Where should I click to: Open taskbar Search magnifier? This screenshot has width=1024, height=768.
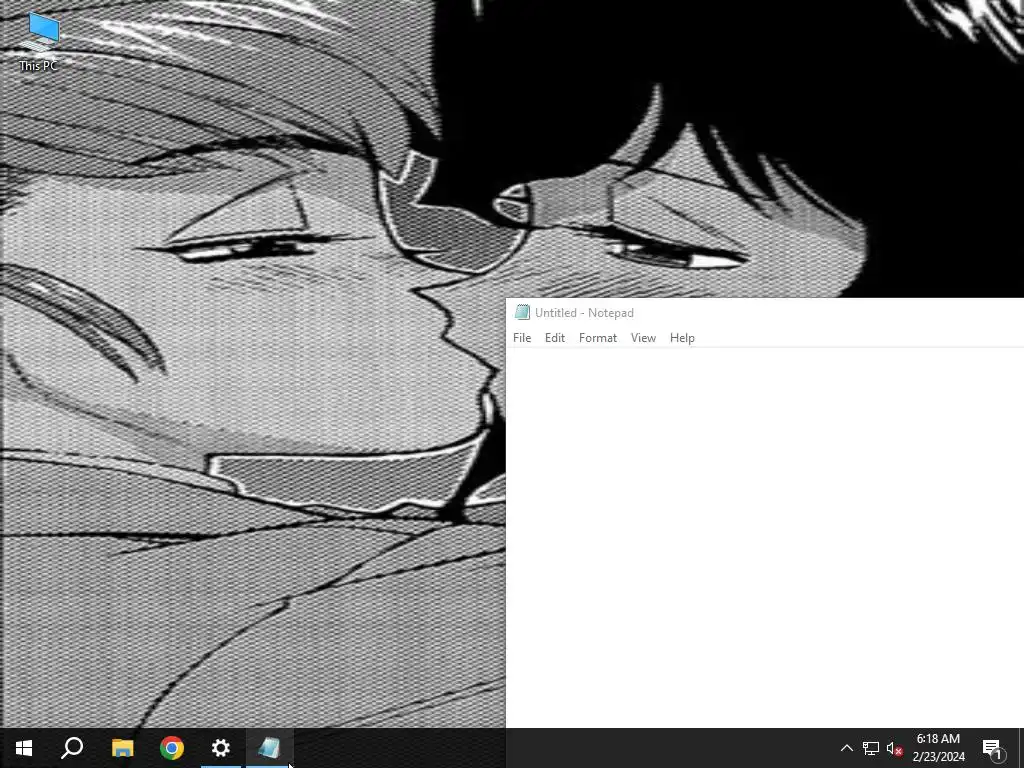pyautogui.click(x=72, y=748)
